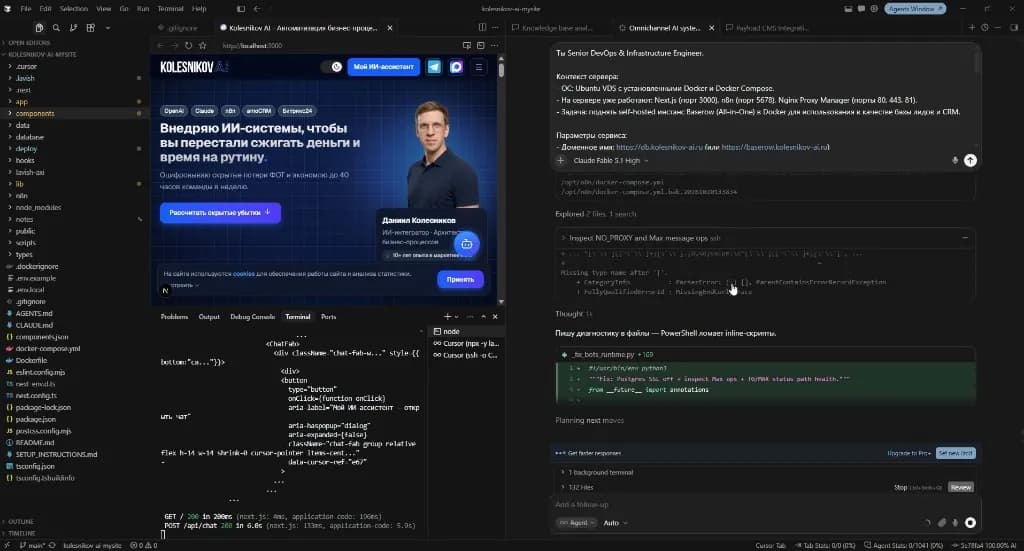Open the Terminal menu
Screen dimensions: 1024x551
click(170, 9)
